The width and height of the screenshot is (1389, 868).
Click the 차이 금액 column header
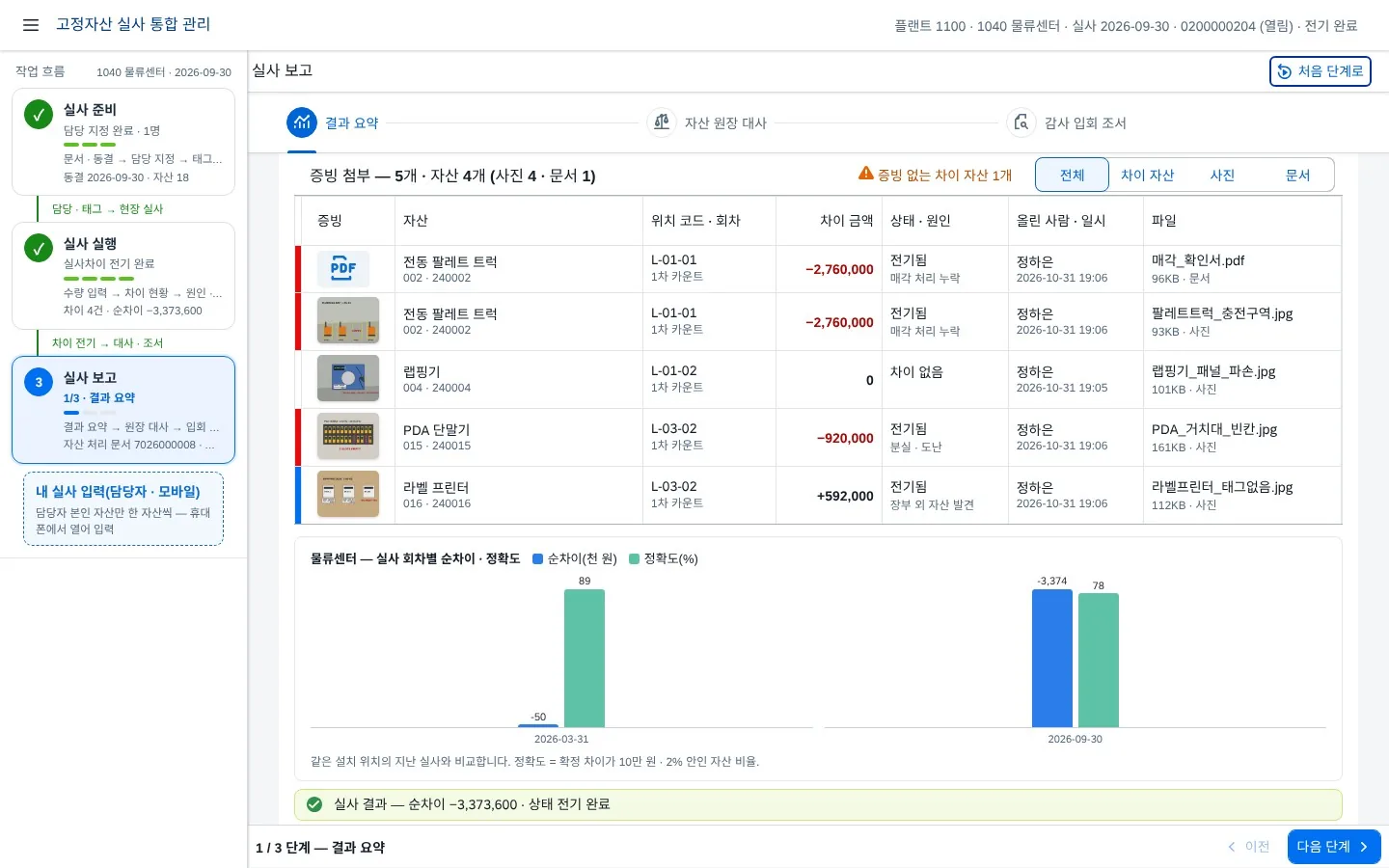[830, 221]
